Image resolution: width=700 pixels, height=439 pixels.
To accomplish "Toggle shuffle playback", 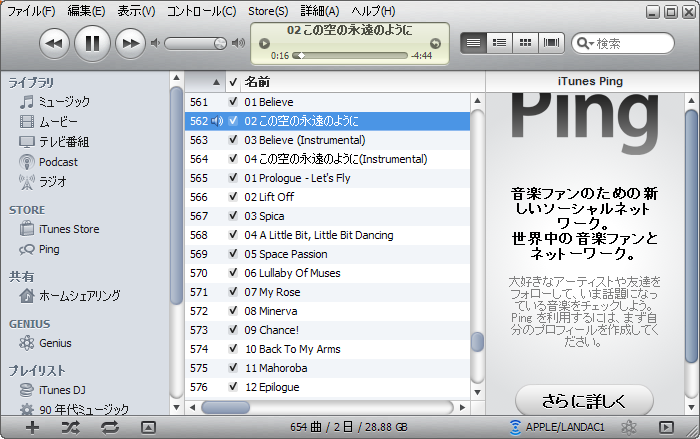I will point(71,427).
